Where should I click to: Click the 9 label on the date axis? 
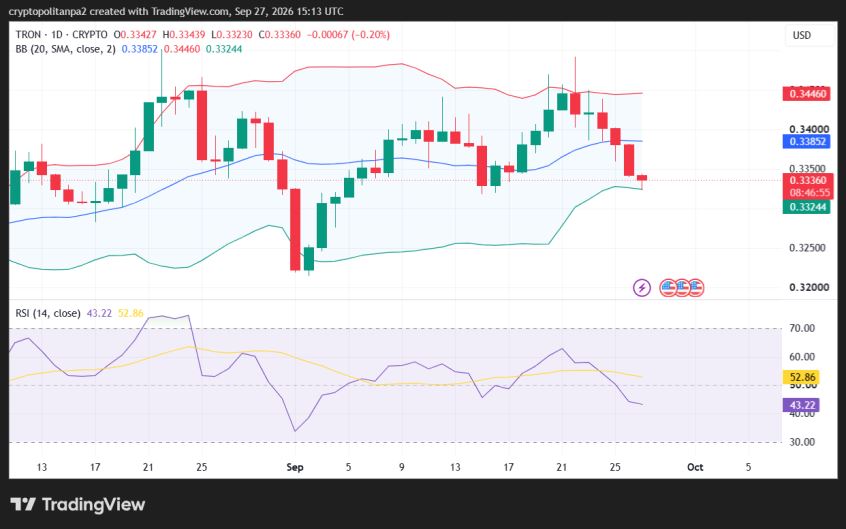click(401, 467)
